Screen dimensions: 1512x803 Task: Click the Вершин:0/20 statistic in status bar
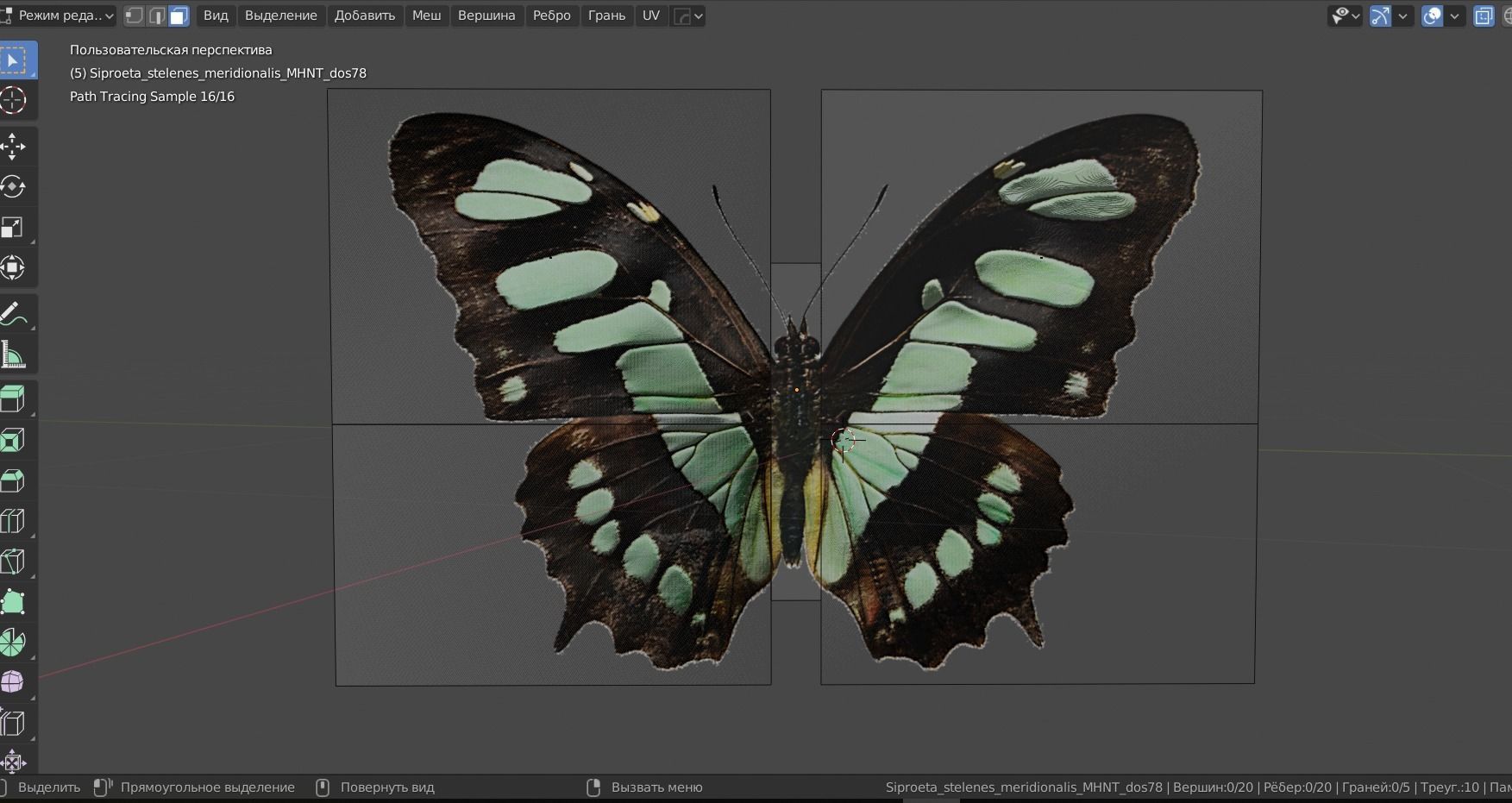1213,787
